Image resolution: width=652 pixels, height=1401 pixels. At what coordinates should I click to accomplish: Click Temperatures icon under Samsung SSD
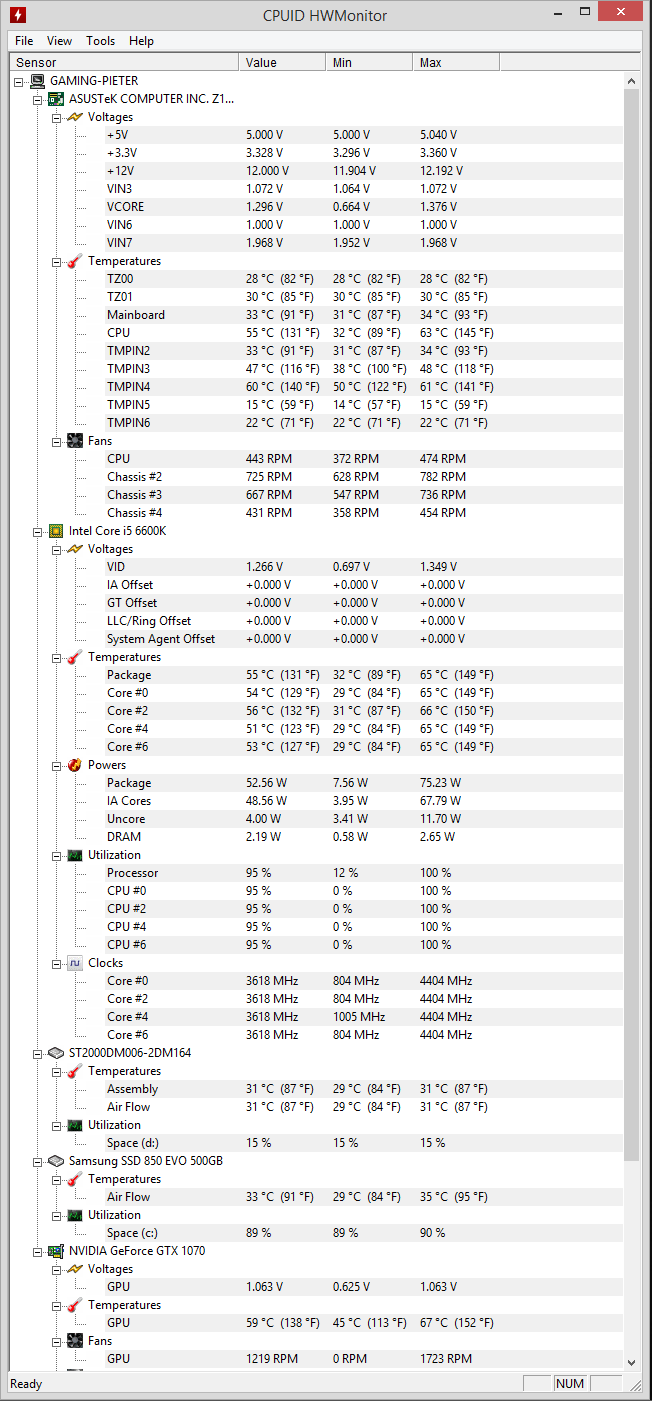75,1179
